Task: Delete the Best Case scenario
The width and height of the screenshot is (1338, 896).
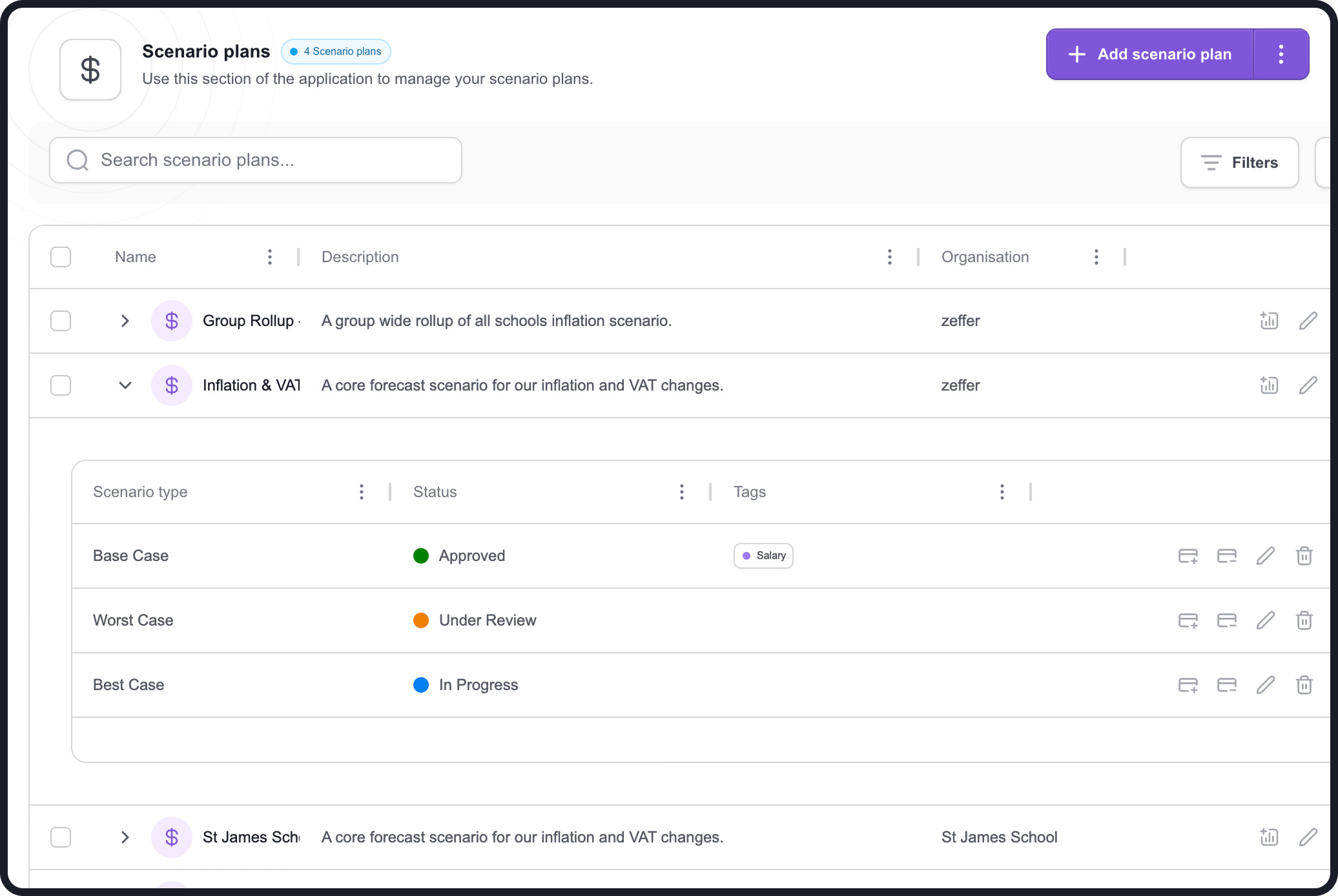Action: [x=1304, y=685]
